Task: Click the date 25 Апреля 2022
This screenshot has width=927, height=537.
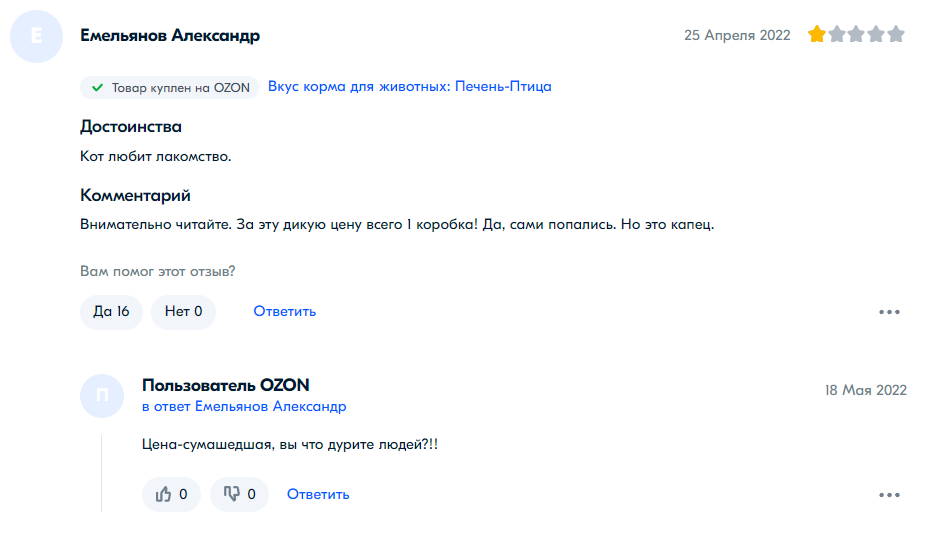Action: pos(737,35)
